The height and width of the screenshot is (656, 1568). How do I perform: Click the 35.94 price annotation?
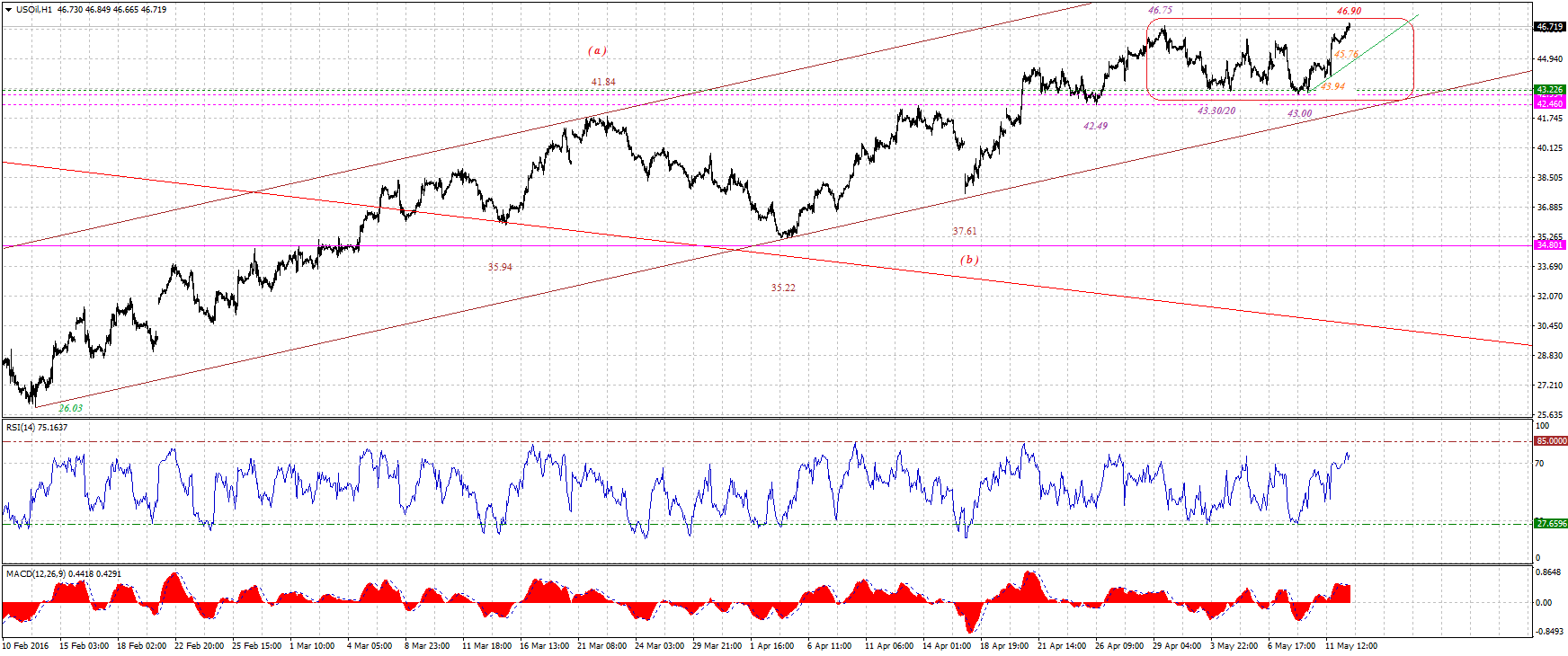(x=500, y=268)
